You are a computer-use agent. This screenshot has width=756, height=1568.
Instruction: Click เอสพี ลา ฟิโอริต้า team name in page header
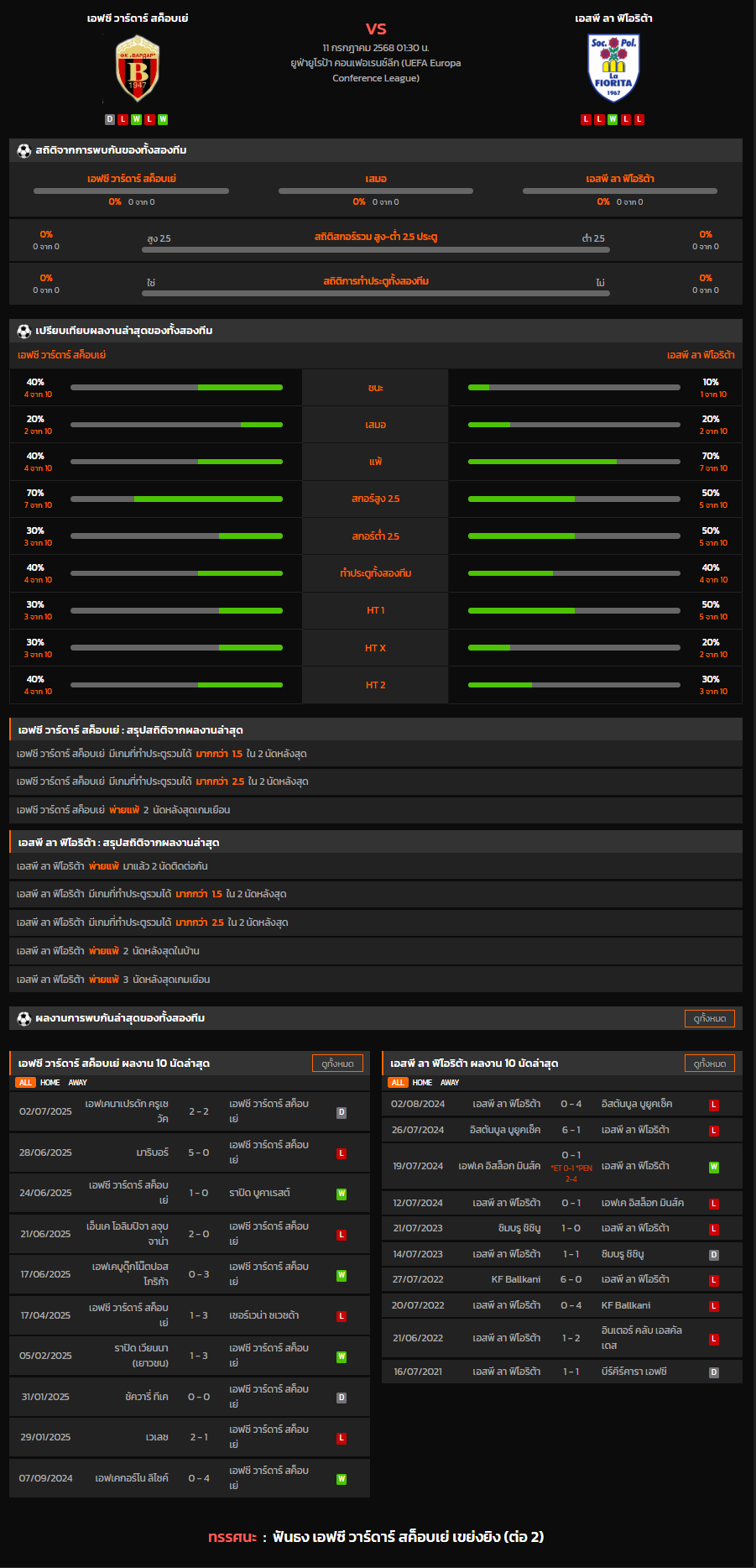click(613, 18)
